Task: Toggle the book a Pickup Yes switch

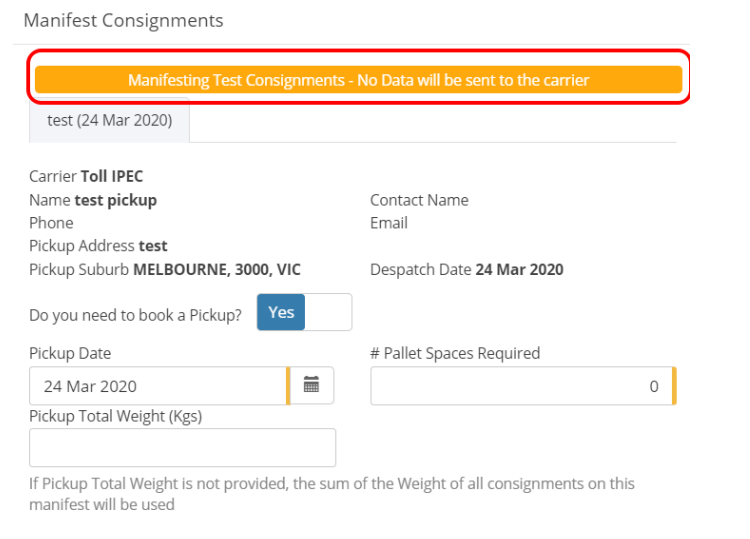Action: pos(281,312)
